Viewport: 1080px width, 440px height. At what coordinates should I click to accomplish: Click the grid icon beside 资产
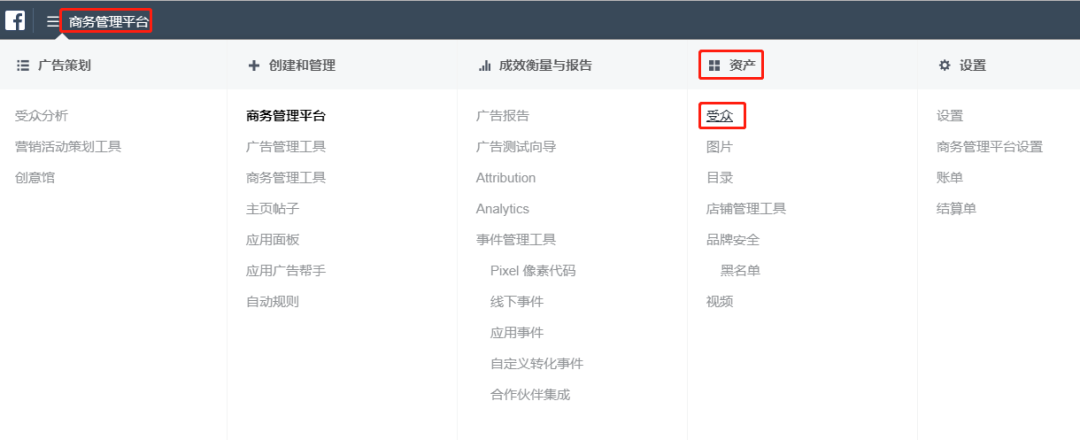(714, 65)
